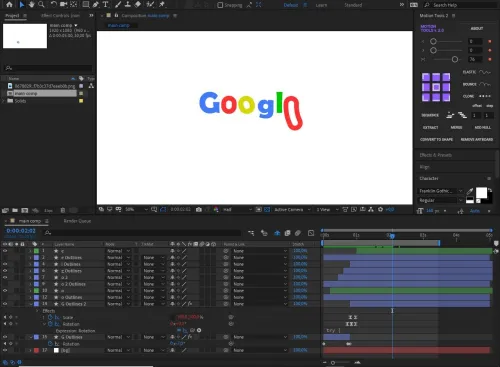The width and height of the screenshot is (500, 367).
Task: Select the Rotation tool
Action: pyautogui.click(x=53, y=5)
